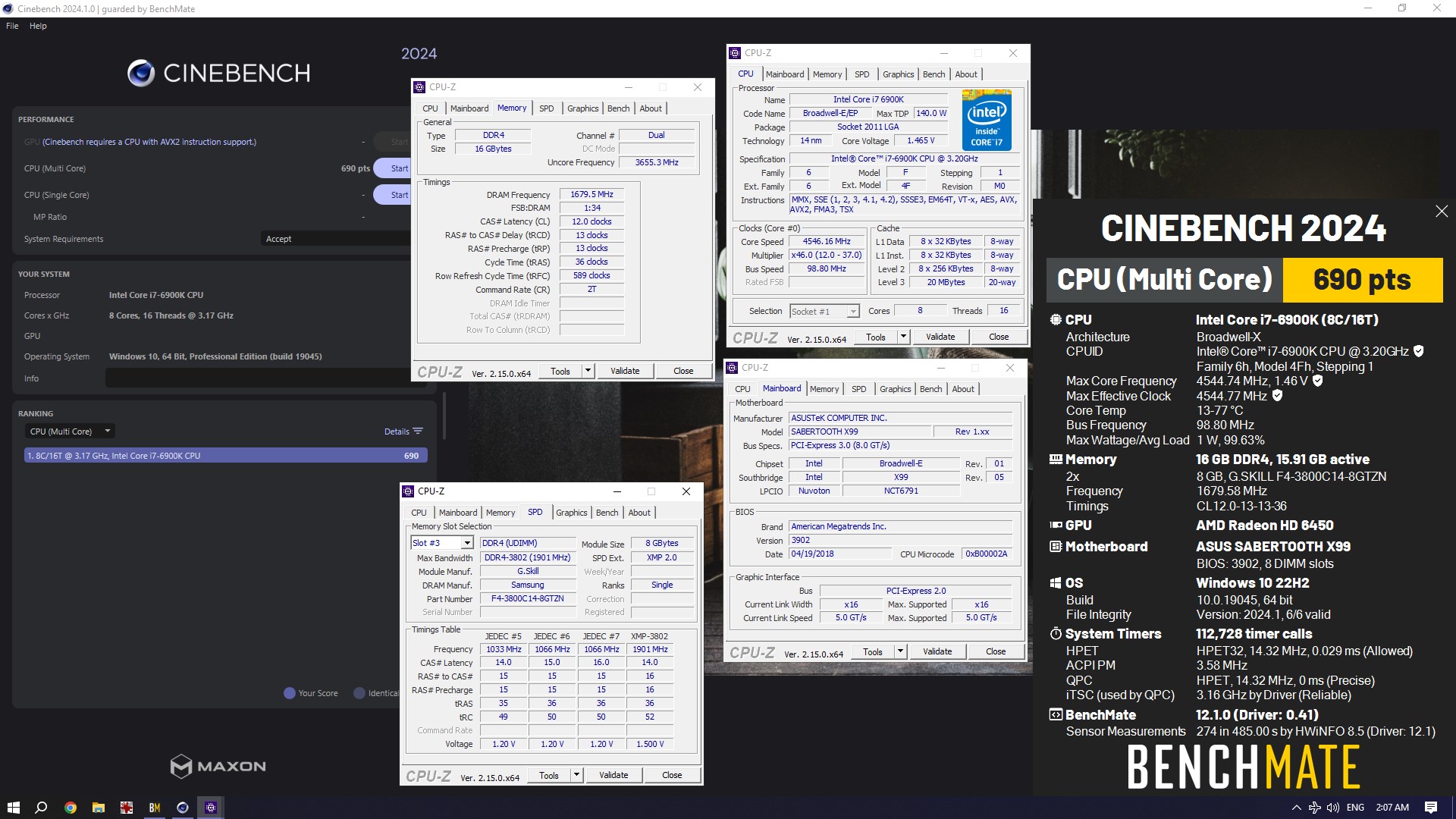1456x819 pixels.
Task: Click ENG language indicator in taskbar
Action: pyautogui.click(x=1355, y=808)
